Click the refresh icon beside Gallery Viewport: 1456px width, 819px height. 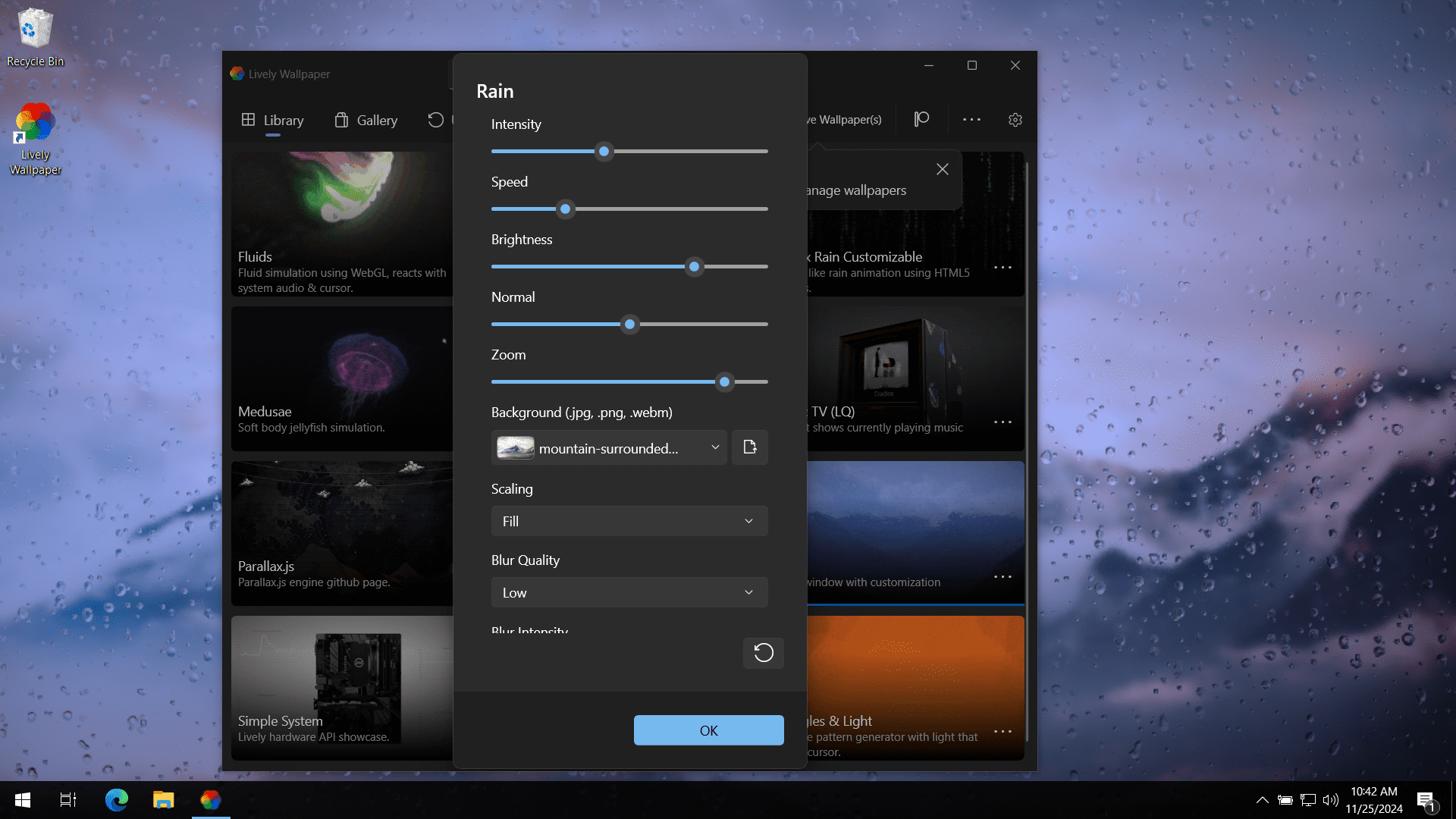435,120
